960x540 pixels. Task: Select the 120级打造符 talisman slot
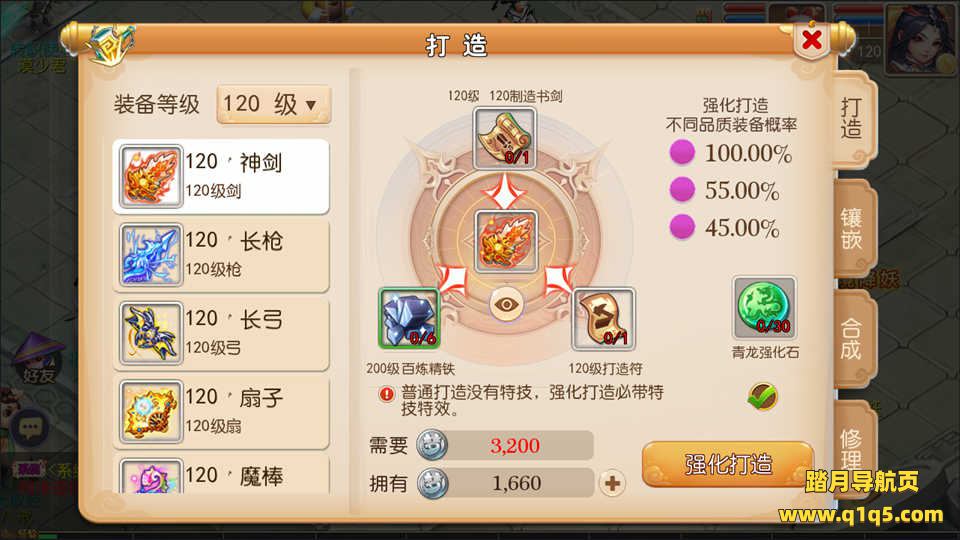coord(603,319)
